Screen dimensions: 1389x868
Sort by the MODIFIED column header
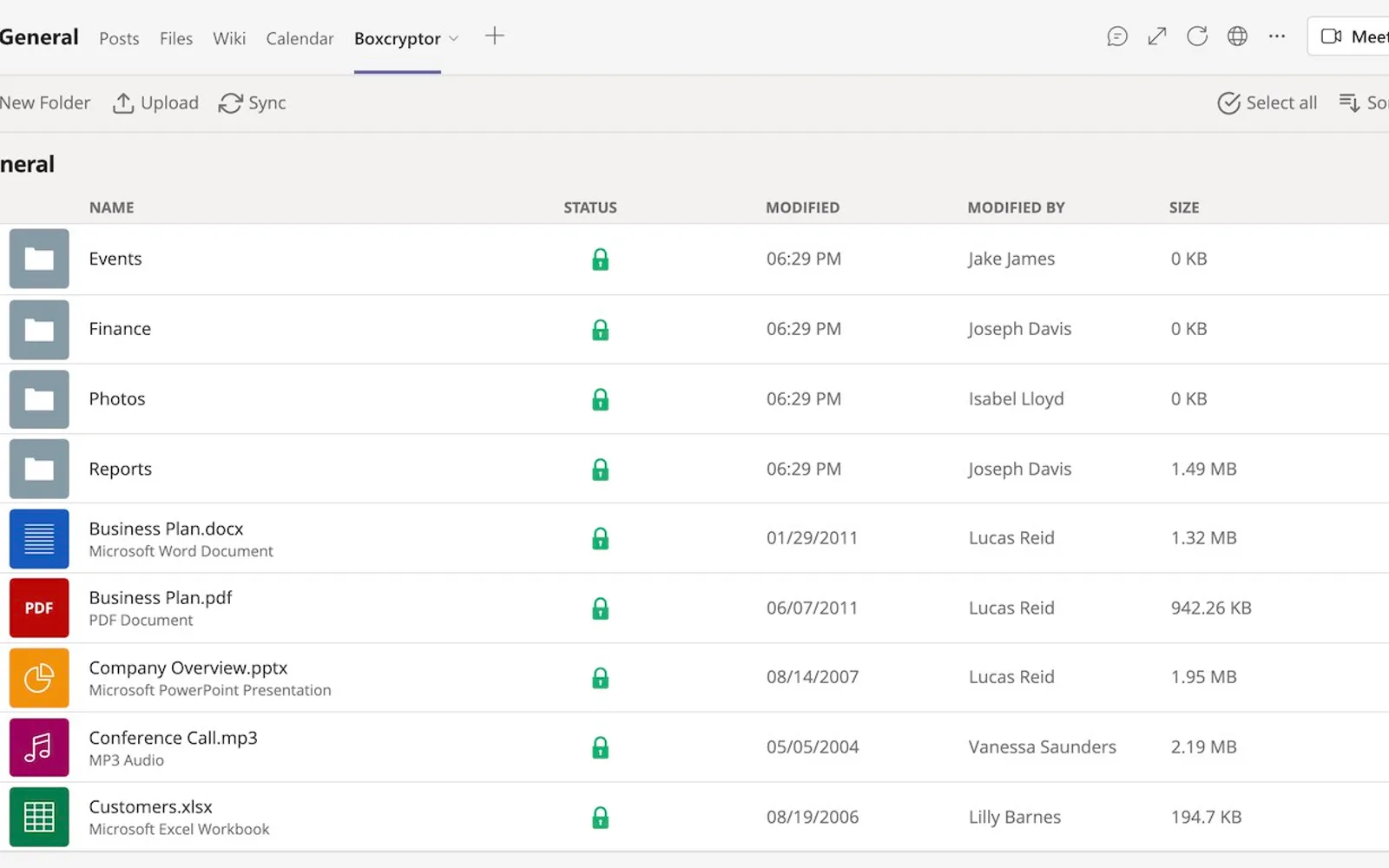pyautogui.click(x=802, y=207)
